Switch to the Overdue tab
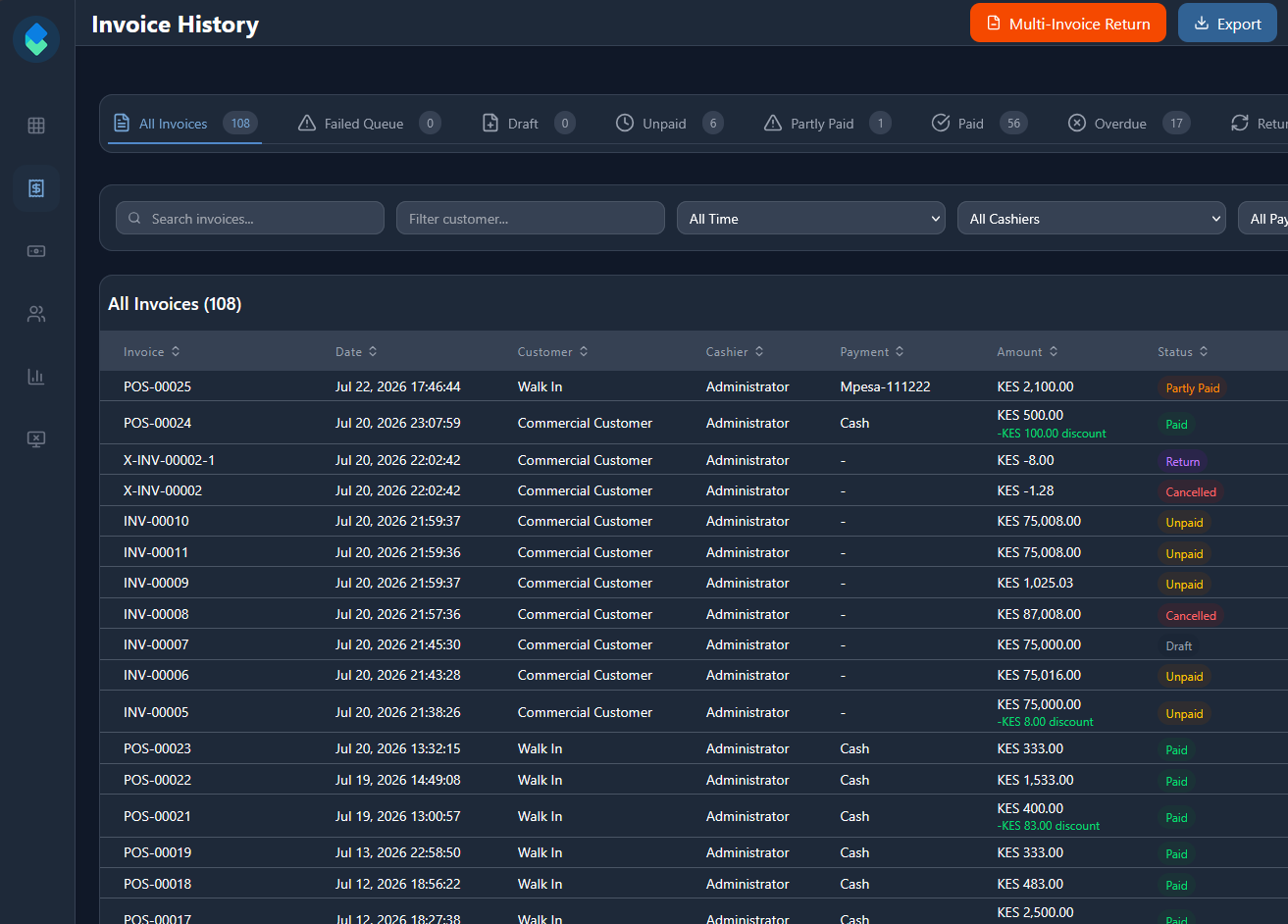 point(1129,124)
